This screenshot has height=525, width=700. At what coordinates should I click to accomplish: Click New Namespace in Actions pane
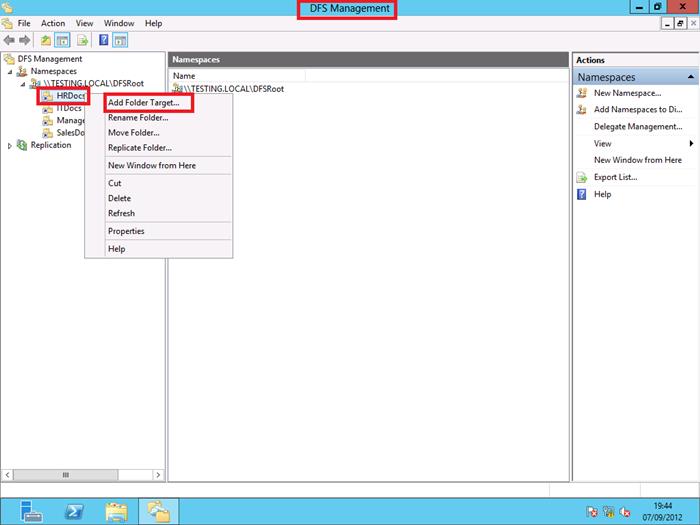pyautogui.click(x=627, y=93)
